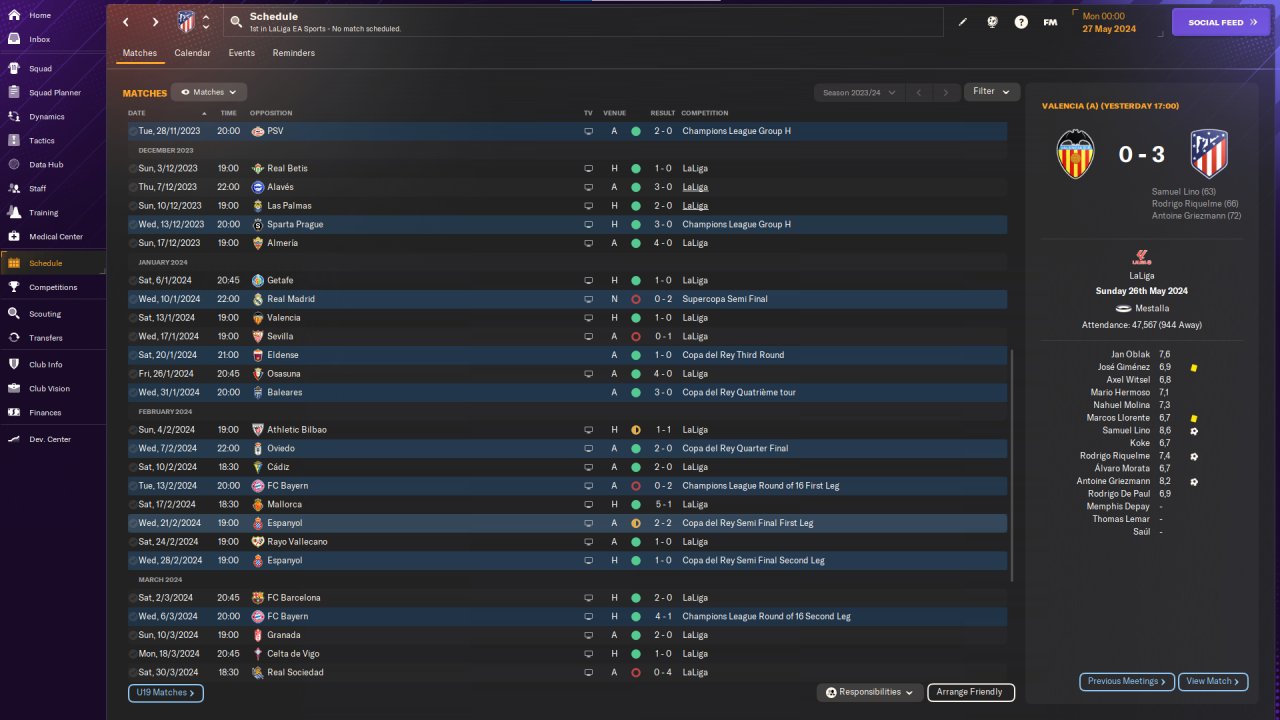1280x720 pixels.
Task: Click the 5 - 1 result against Mallorca
Action: (x=663, y=505)
